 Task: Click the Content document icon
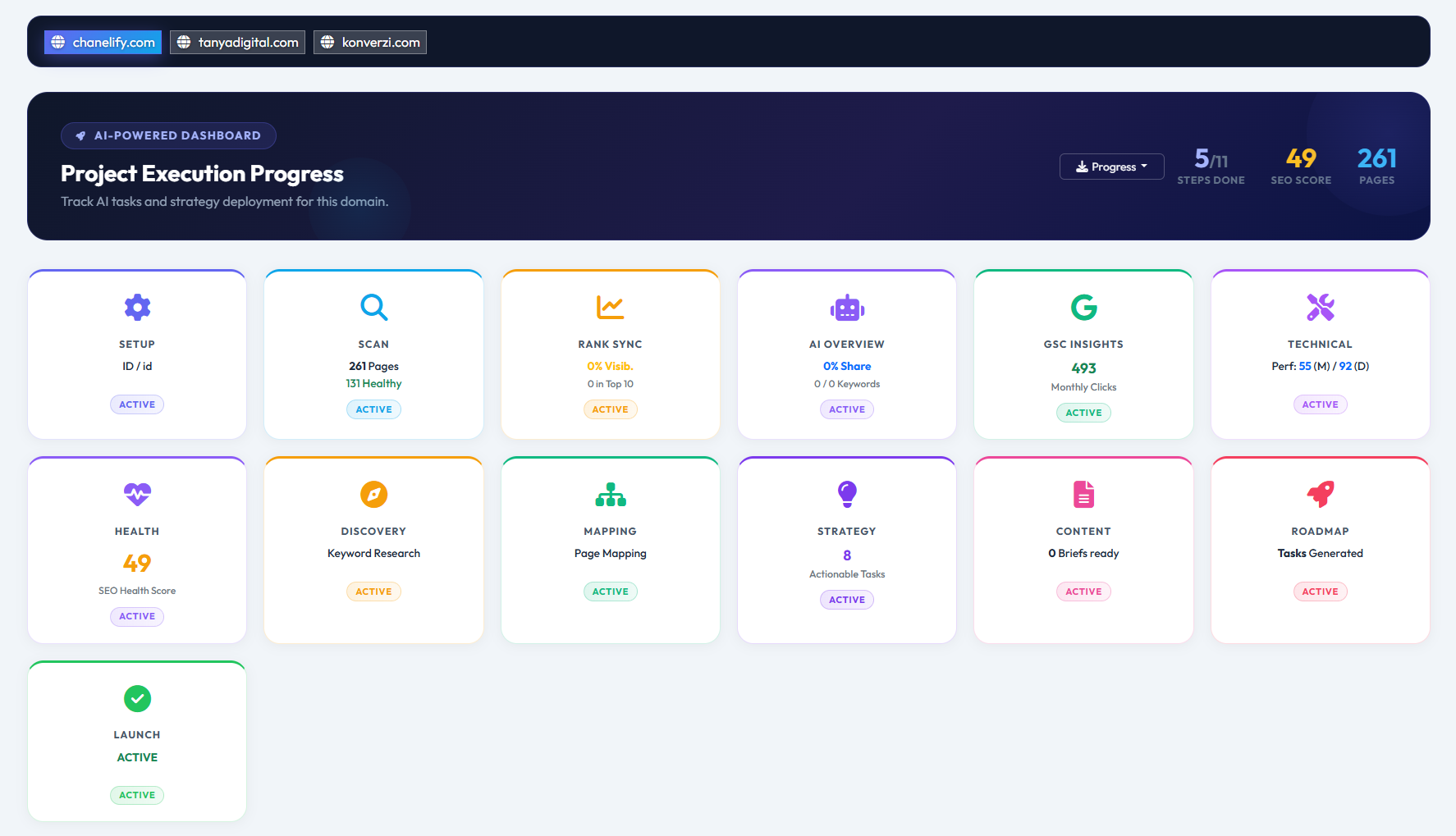click(1083, 495)
